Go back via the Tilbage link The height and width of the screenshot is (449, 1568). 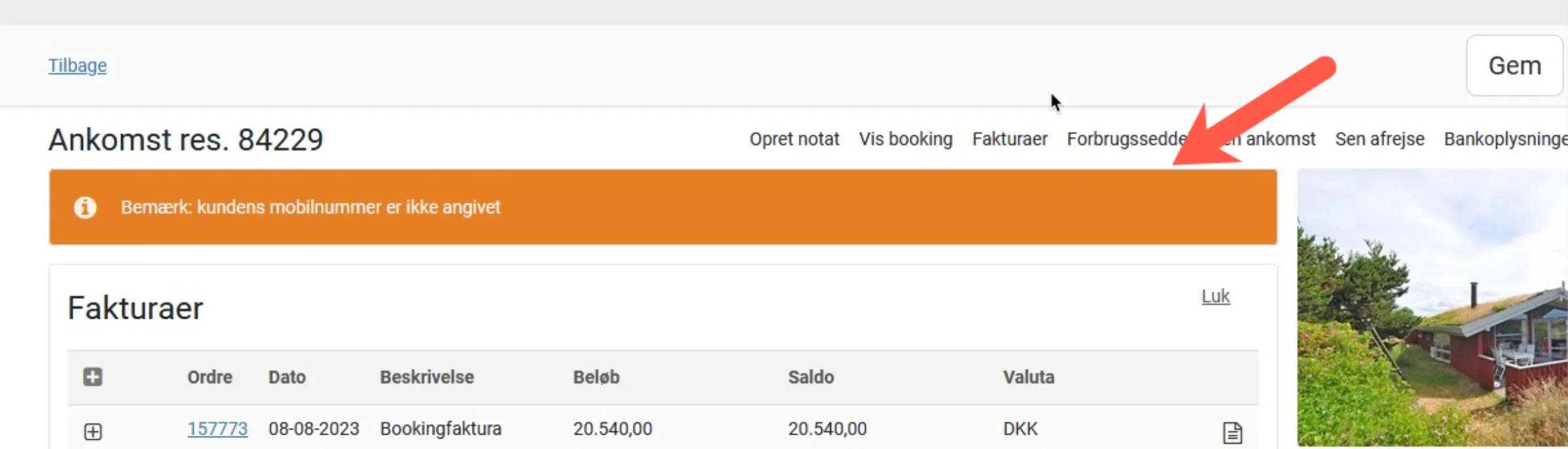click(x=77, y=65)
